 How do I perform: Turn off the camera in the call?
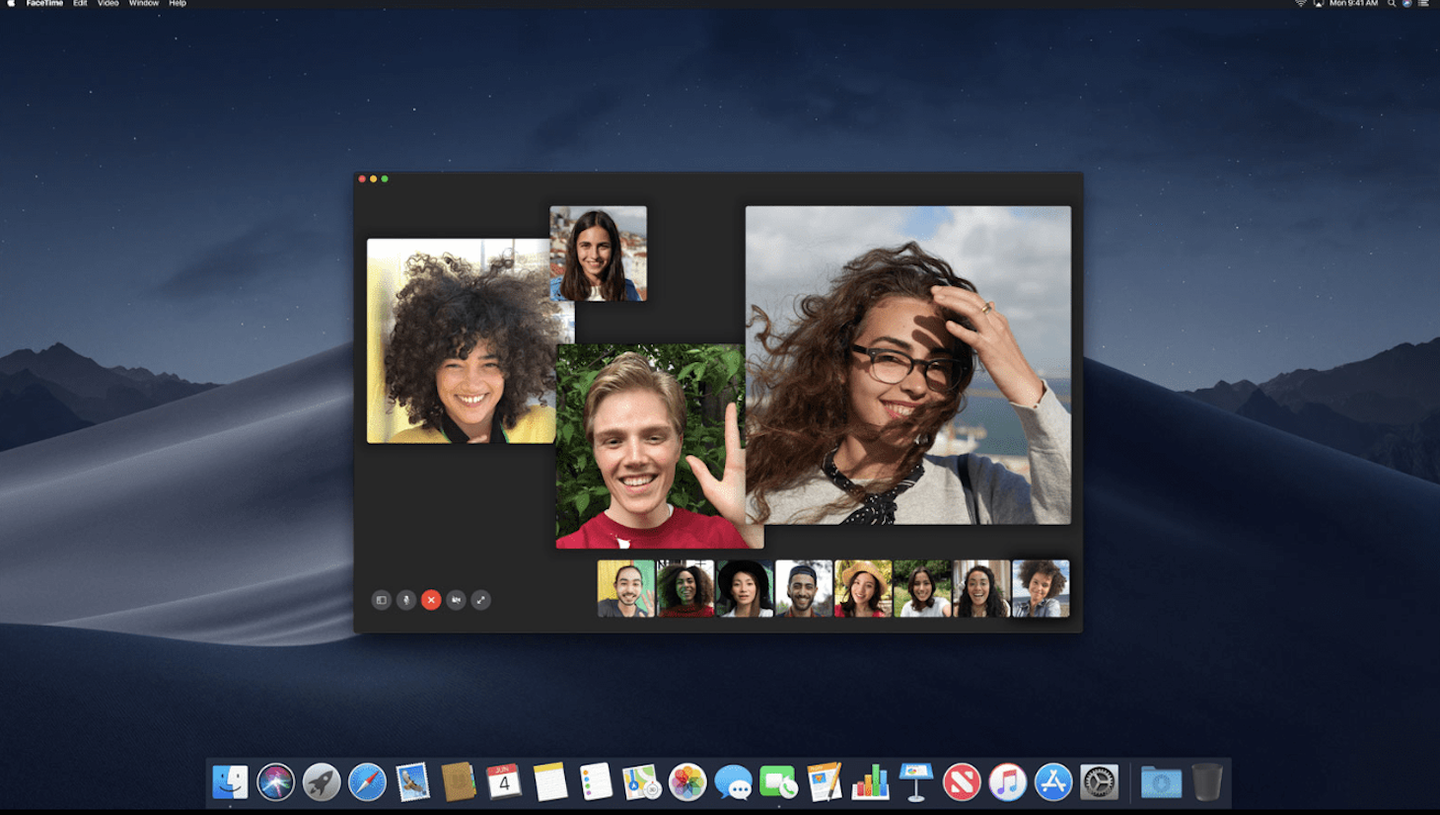point(456,600)
